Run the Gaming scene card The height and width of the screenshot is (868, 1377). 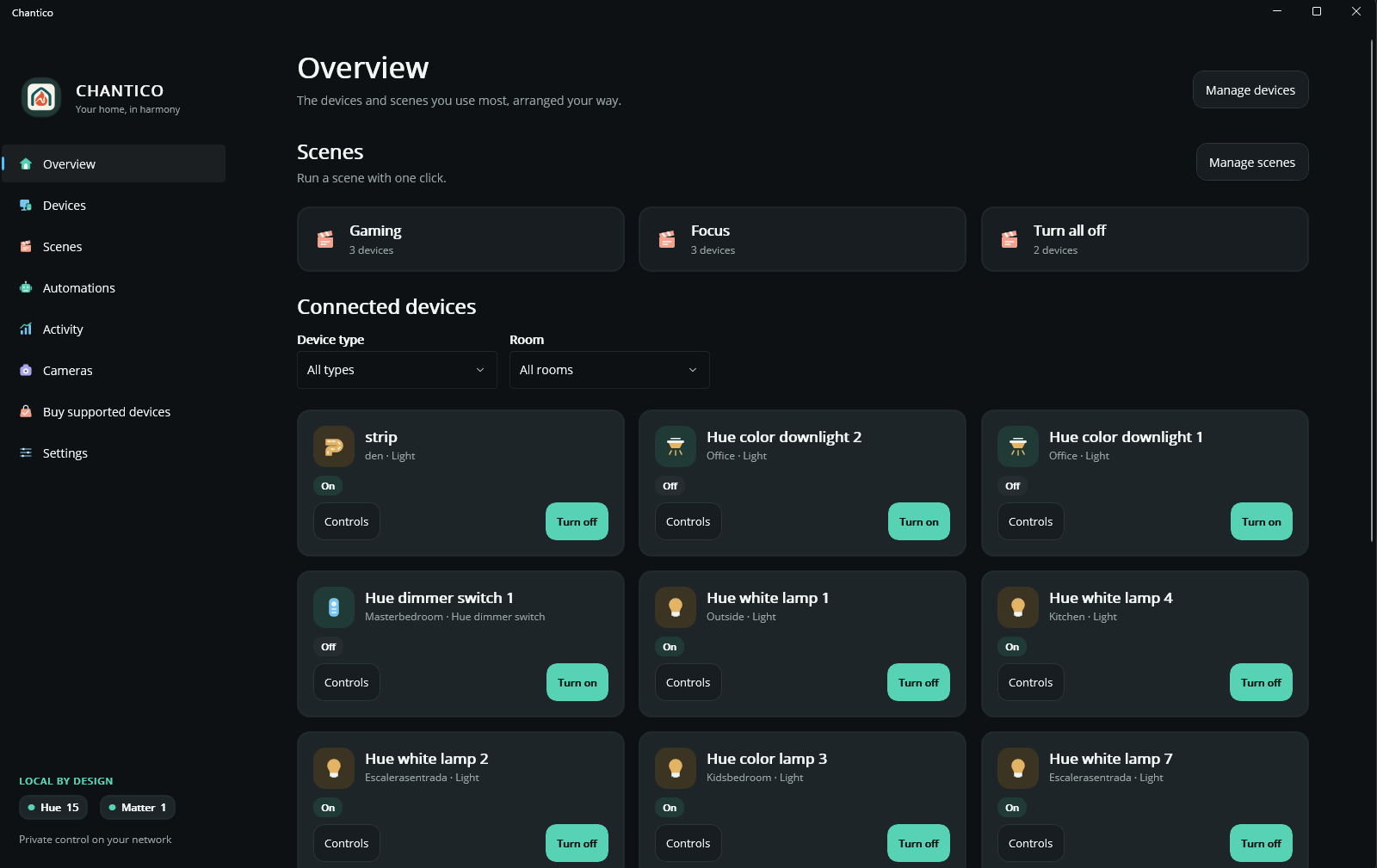point(460,239)
